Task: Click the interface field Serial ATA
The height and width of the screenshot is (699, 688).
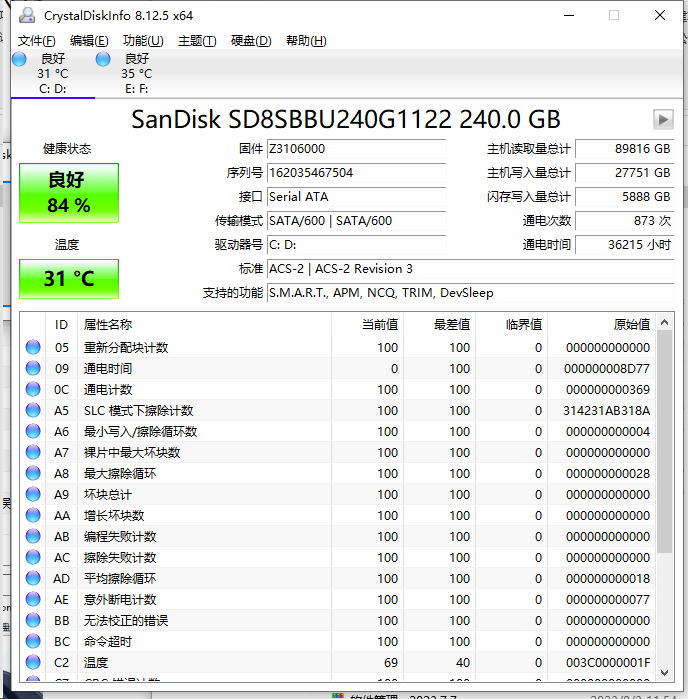Action: 356,197
